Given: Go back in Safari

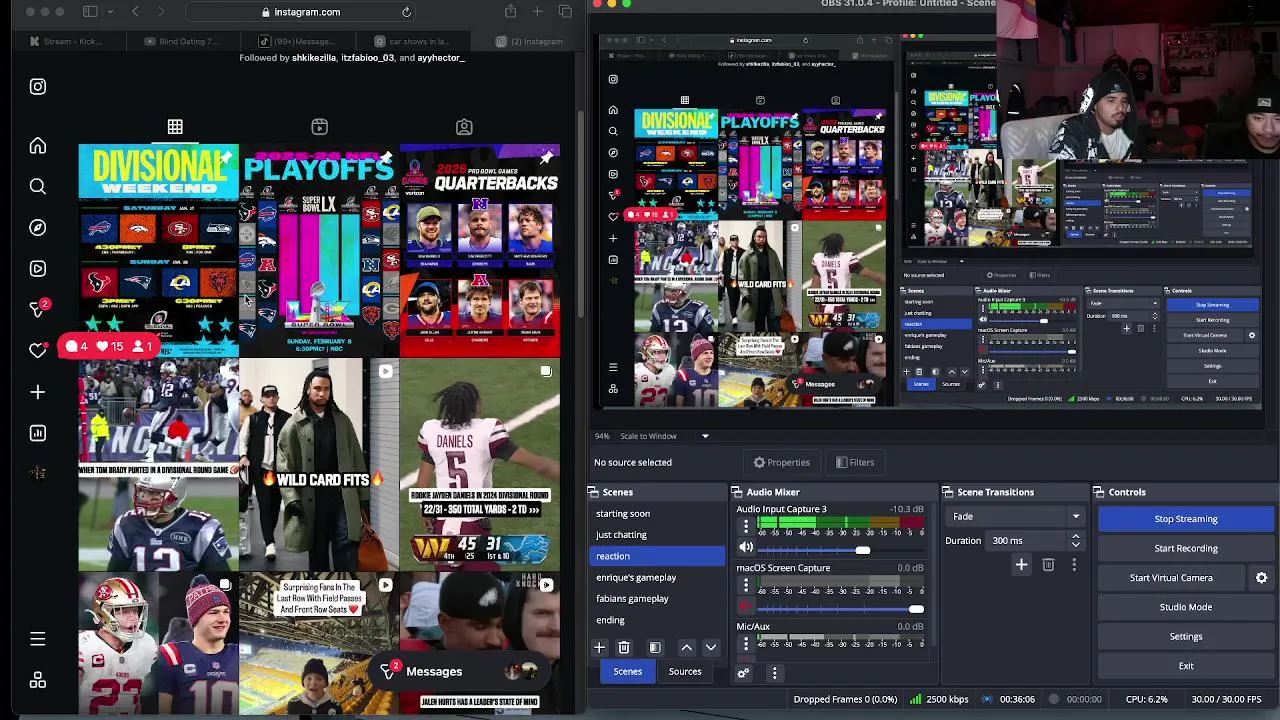Looking at the screenshot, I should click(x=135, y=12).
